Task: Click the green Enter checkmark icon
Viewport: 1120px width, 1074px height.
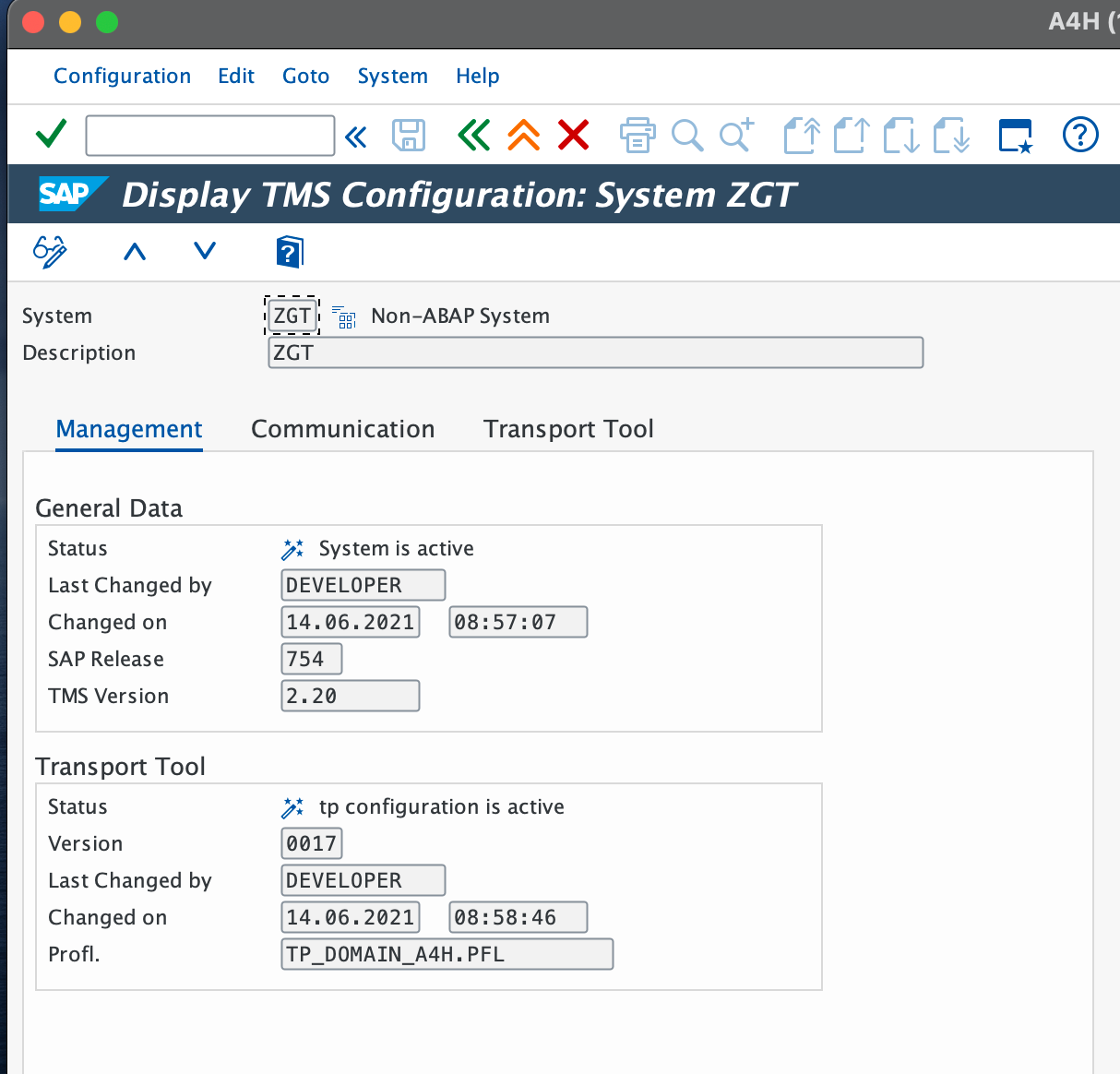Action: [x=51, y=135]
